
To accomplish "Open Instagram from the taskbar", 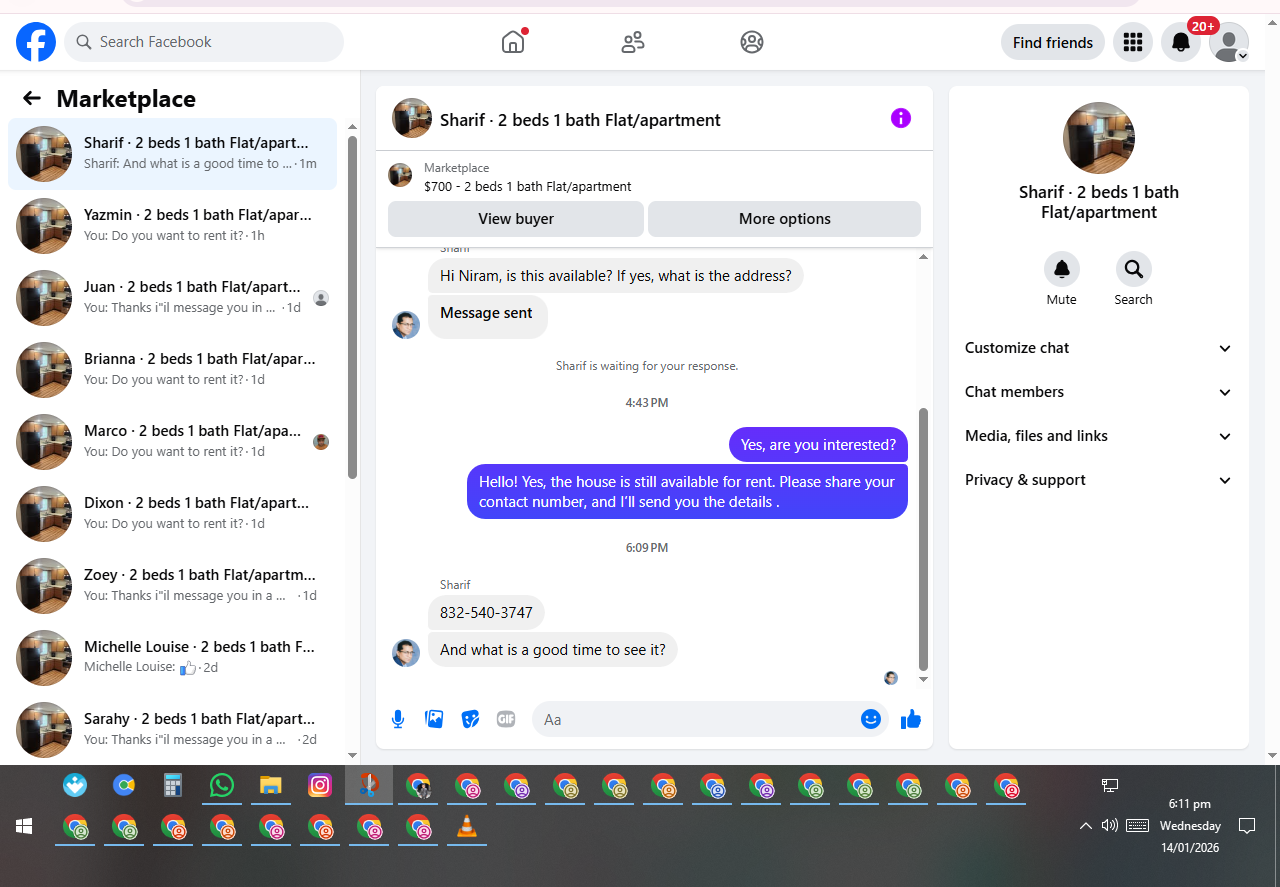I will (x=320, y=786).
